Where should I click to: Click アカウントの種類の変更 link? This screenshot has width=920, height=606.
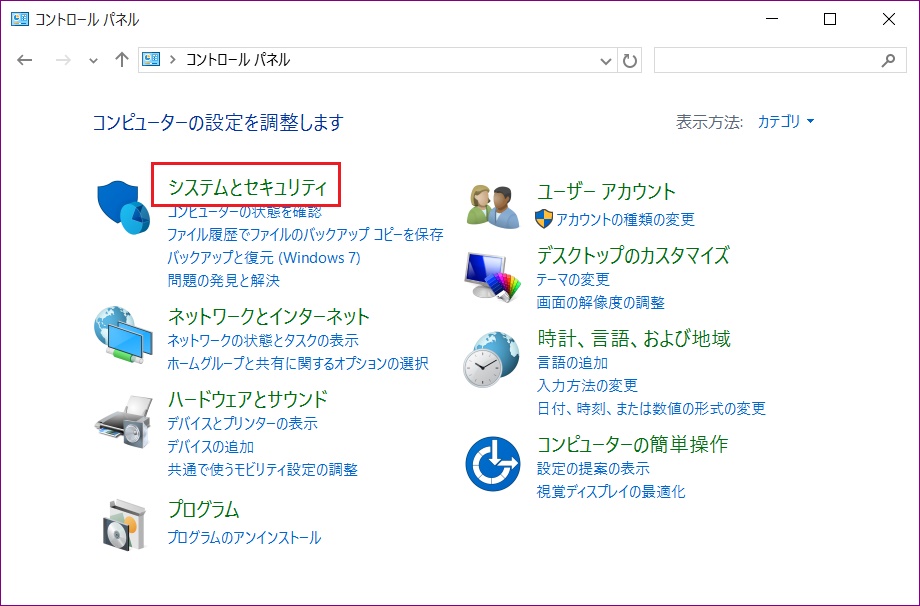(x=625, y=219)
